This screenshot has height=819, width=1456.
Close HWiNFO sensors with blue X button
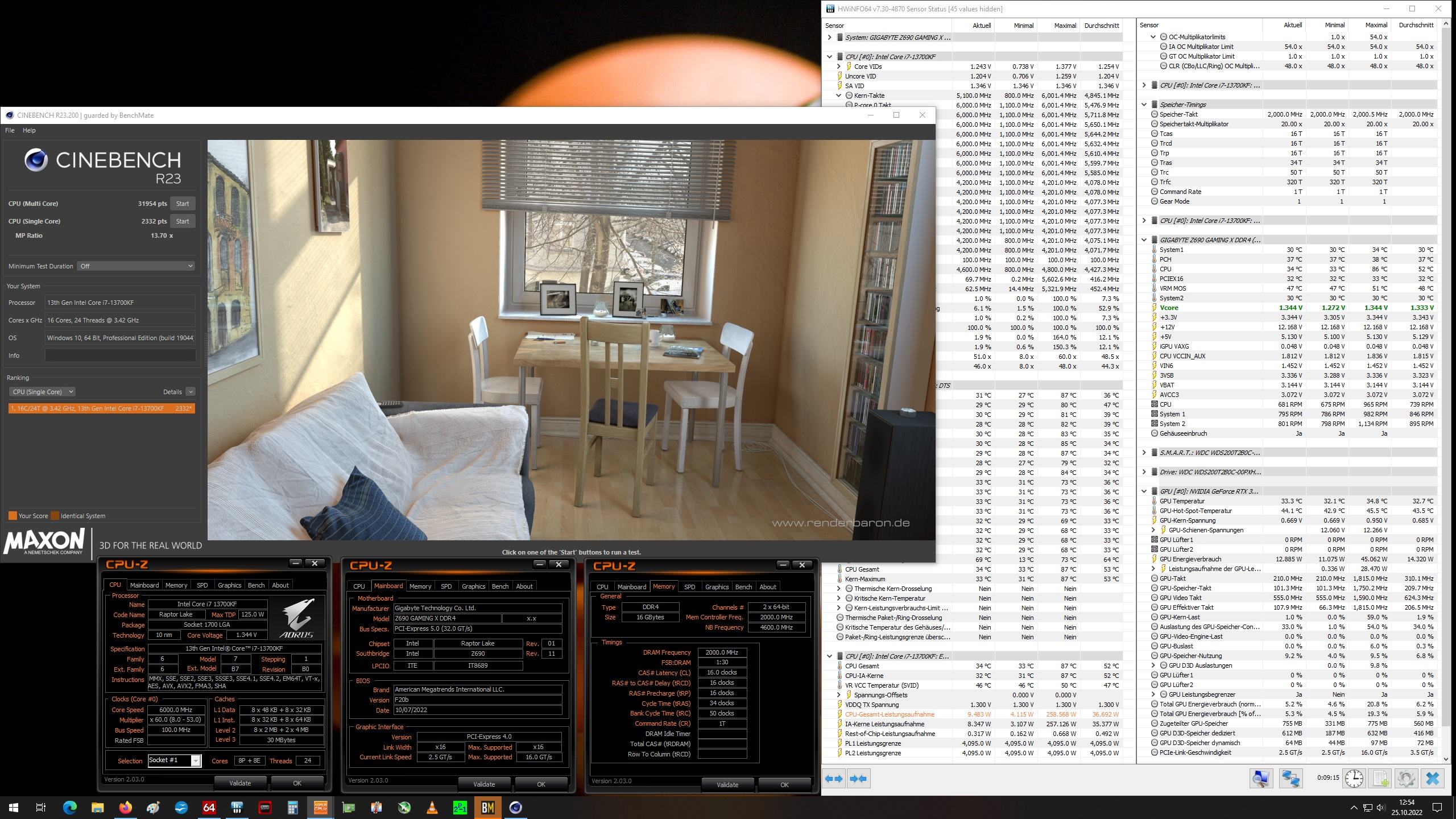point(1432,778)
